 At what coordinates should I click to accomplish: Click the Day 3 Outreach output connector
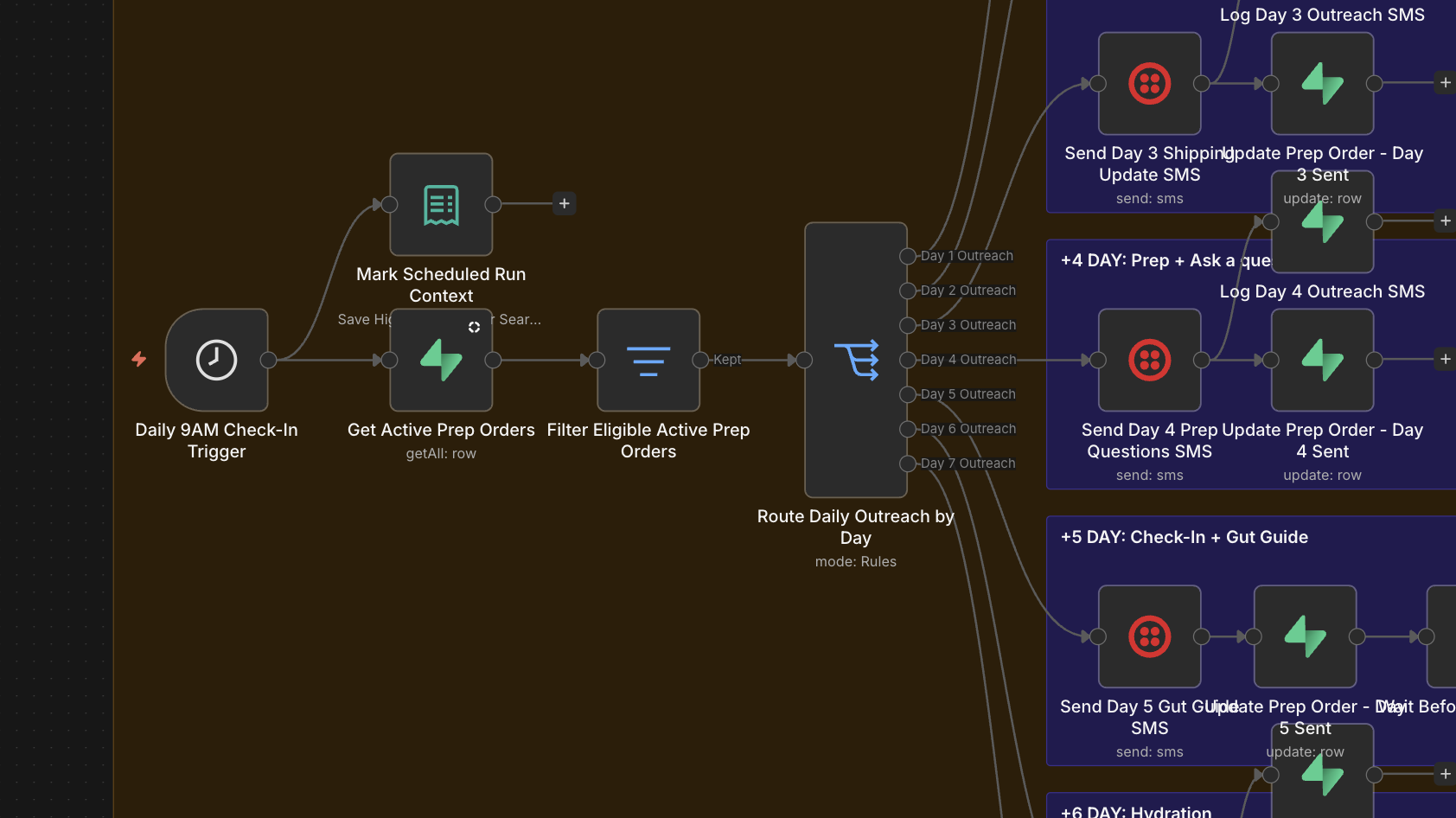(x=908, y=325)
